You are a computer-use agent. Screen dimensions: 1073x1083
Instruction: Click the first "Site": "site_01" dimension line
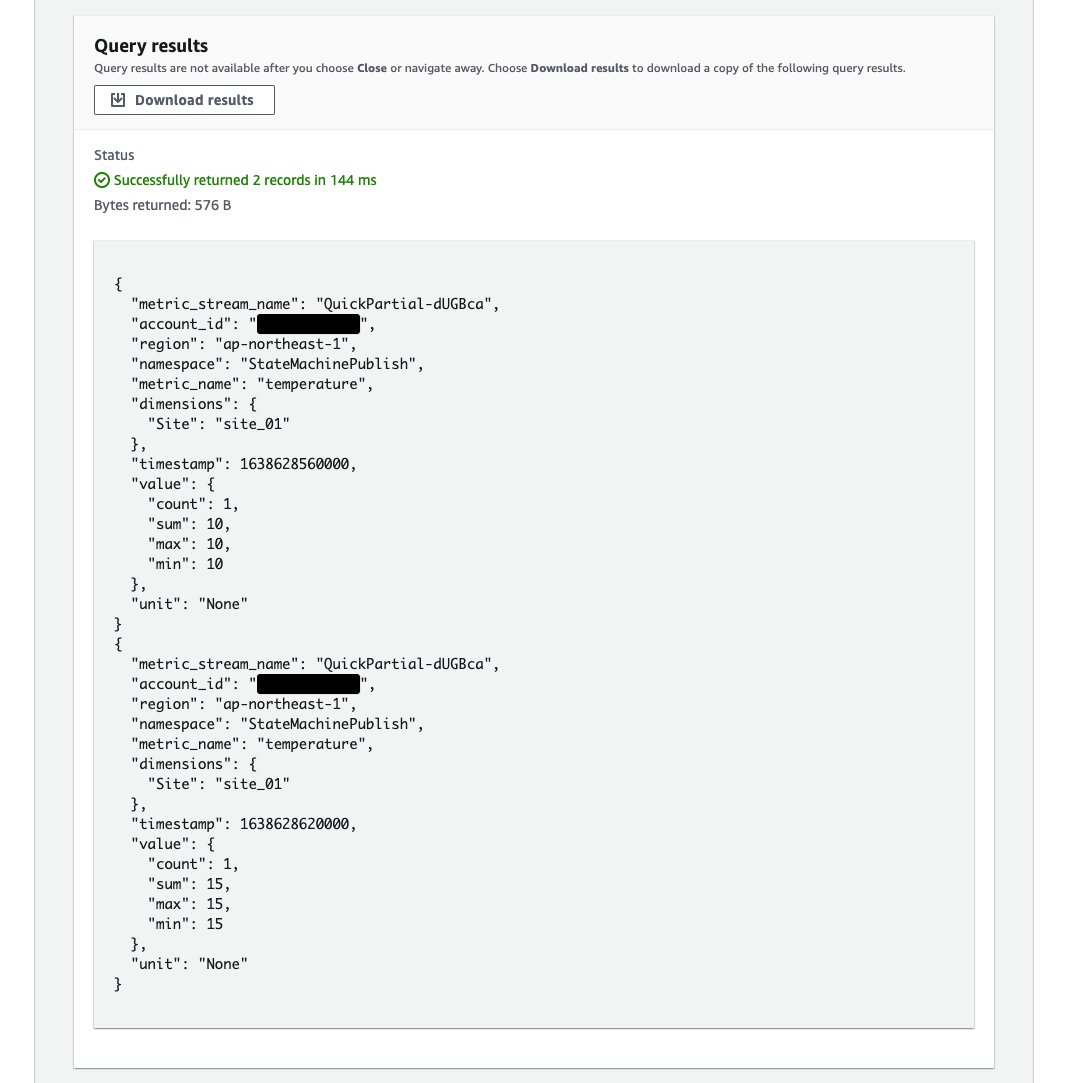(x=219, y=424)
